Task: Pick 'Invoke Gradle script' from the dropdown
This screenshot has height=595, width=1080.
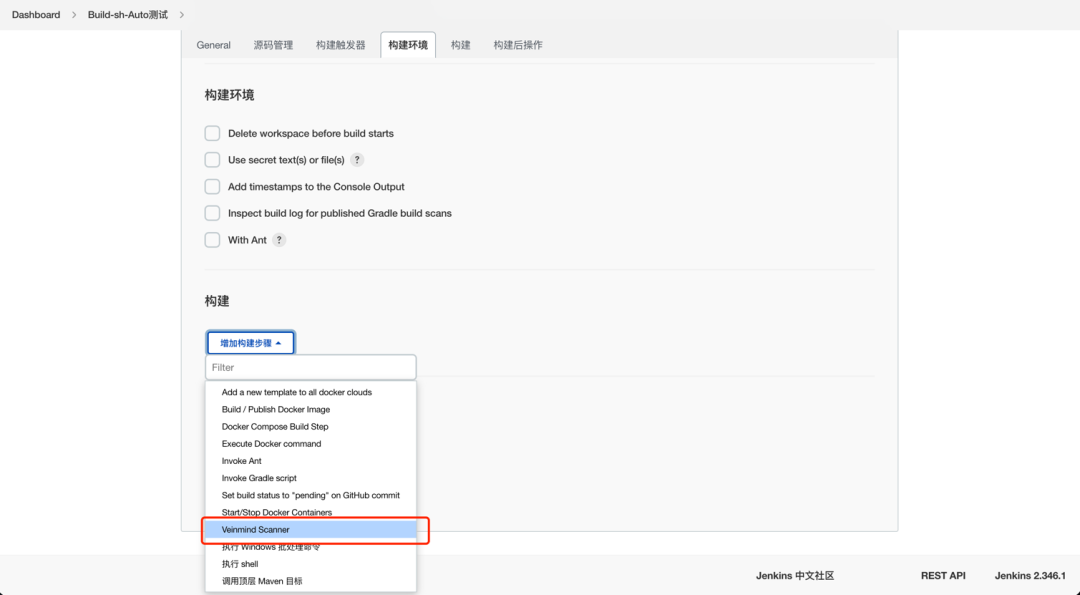Action: pyautogui.click(x=260, y=477)
